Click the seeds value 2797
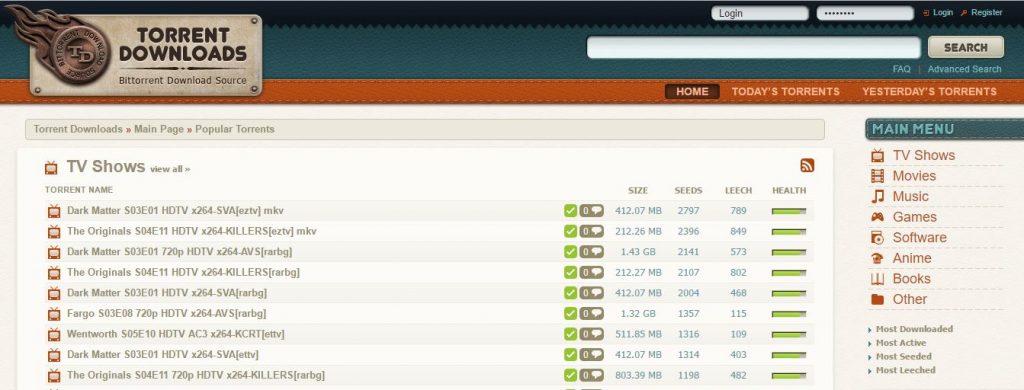 point(688,211)
